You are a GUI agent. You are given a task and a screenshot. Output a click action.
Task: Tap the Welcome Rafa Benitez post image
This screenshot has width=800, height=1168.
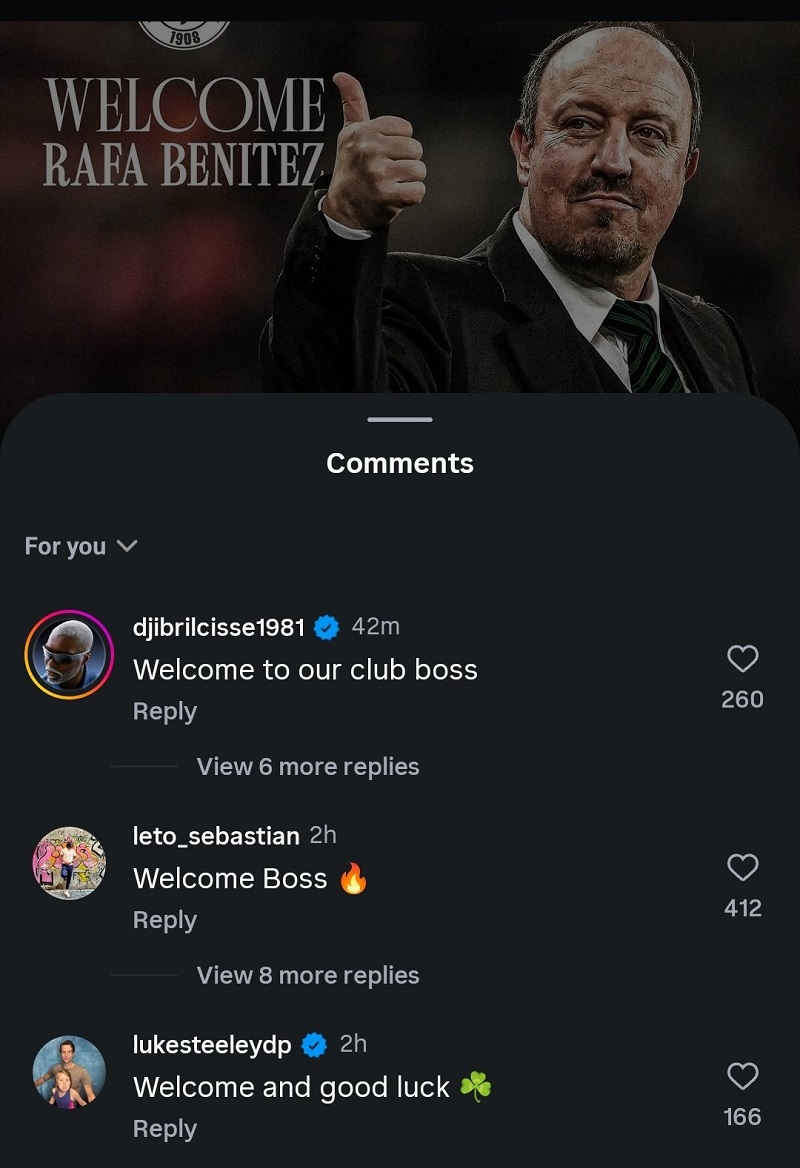tap(400, 200)
